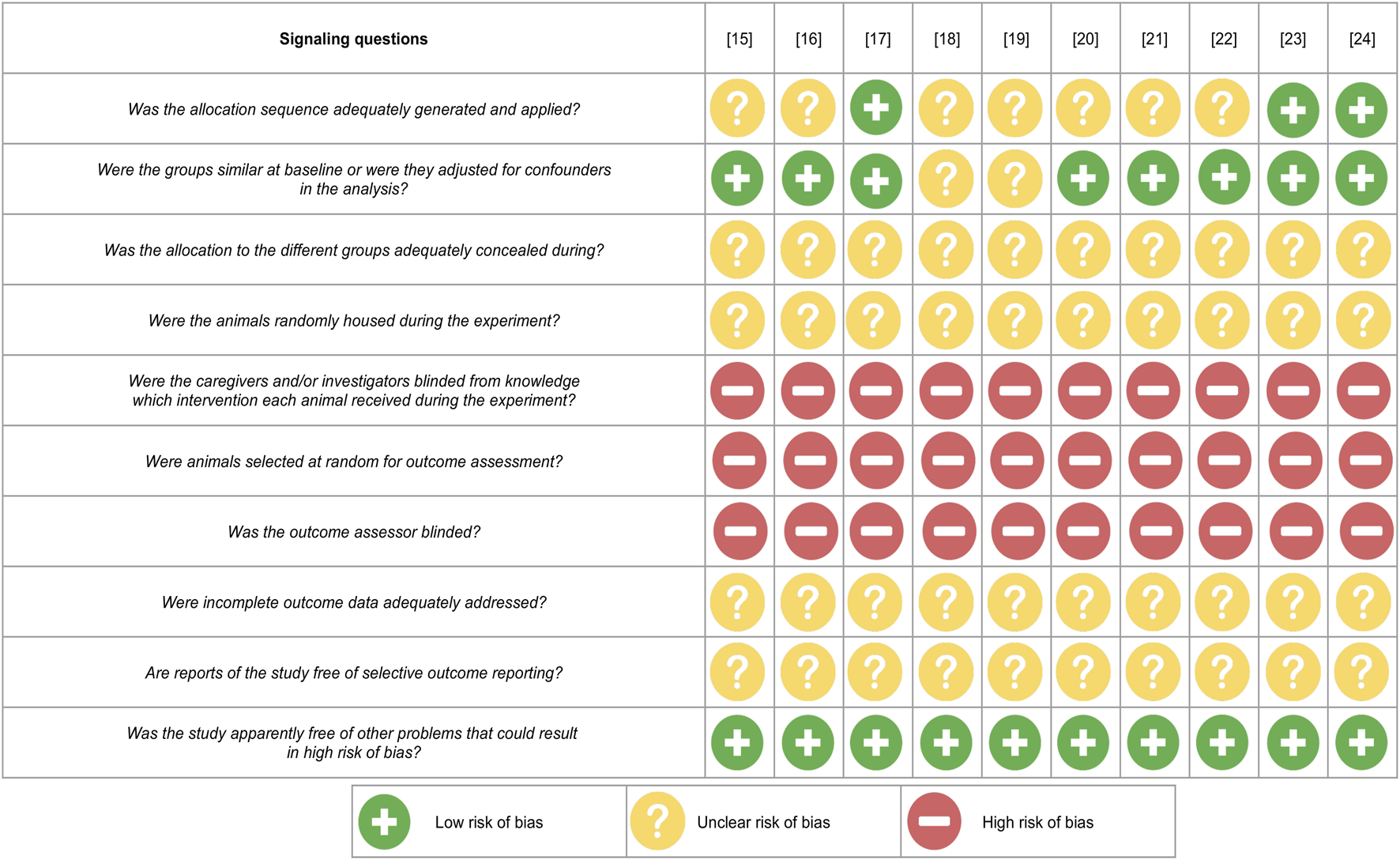Select unclear icon for study [19] incomplete outcome data row

click(1015, 602)
